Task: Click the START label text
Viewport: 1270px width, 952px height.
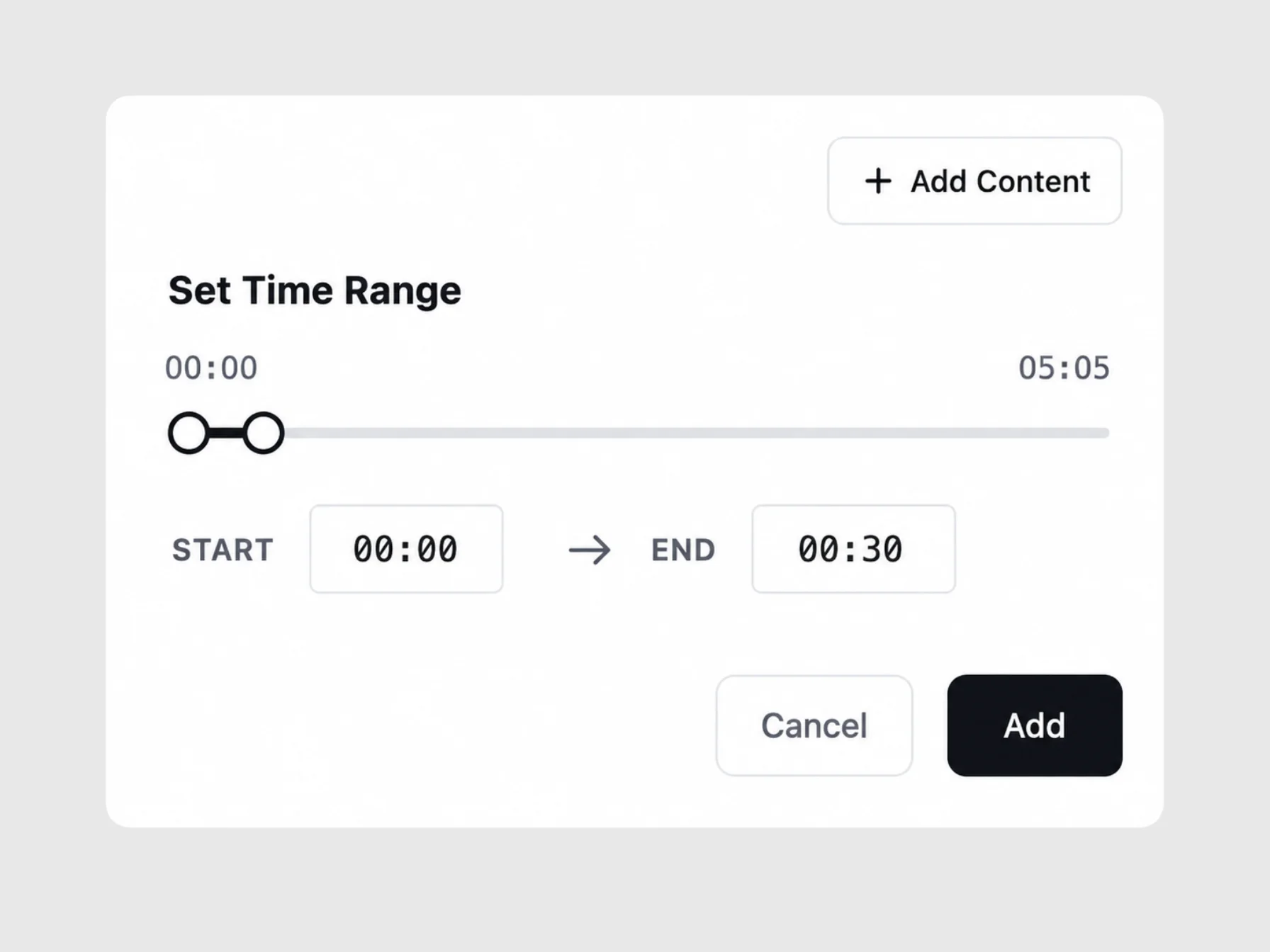Action: click(223, 550)
